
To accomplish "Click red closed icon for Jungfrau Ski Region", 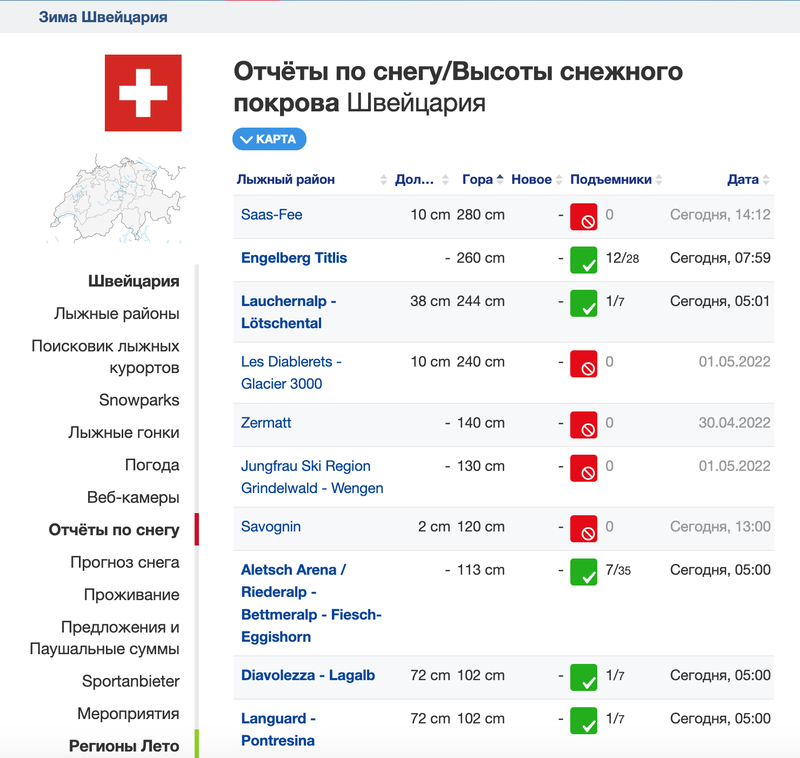I will tap(584, 468).
